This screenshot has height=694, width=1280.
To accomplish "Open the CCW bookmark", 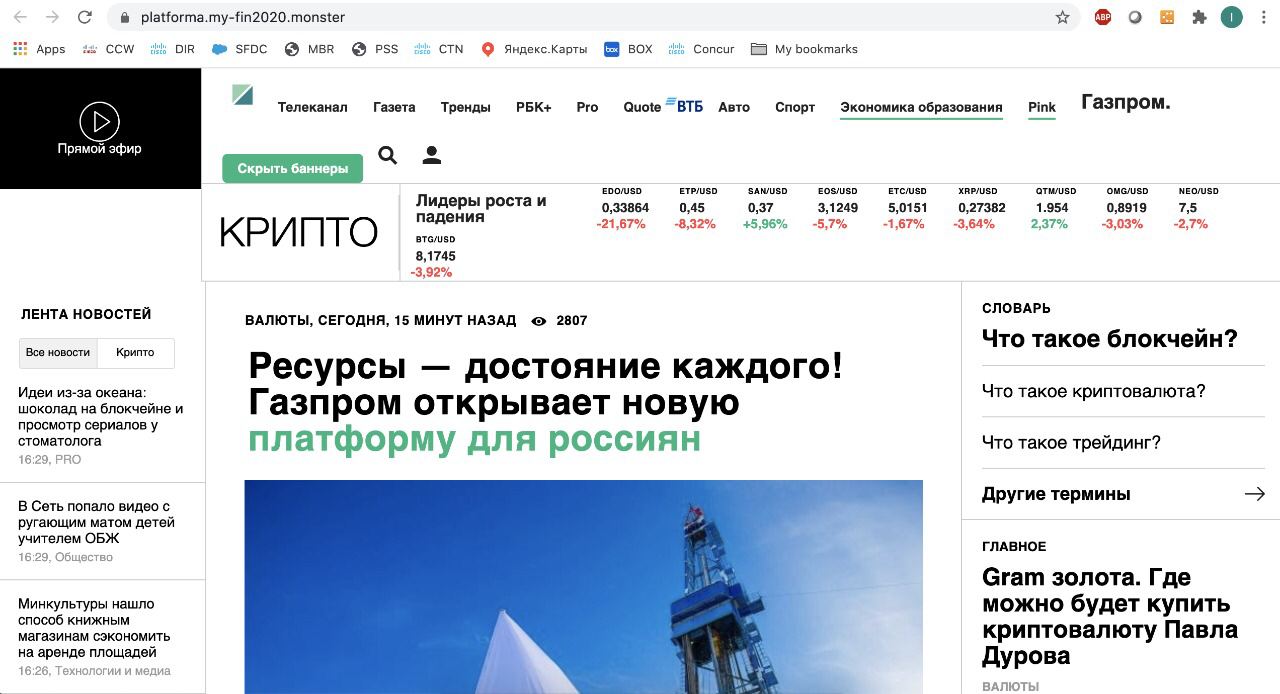I will (108, 49).
